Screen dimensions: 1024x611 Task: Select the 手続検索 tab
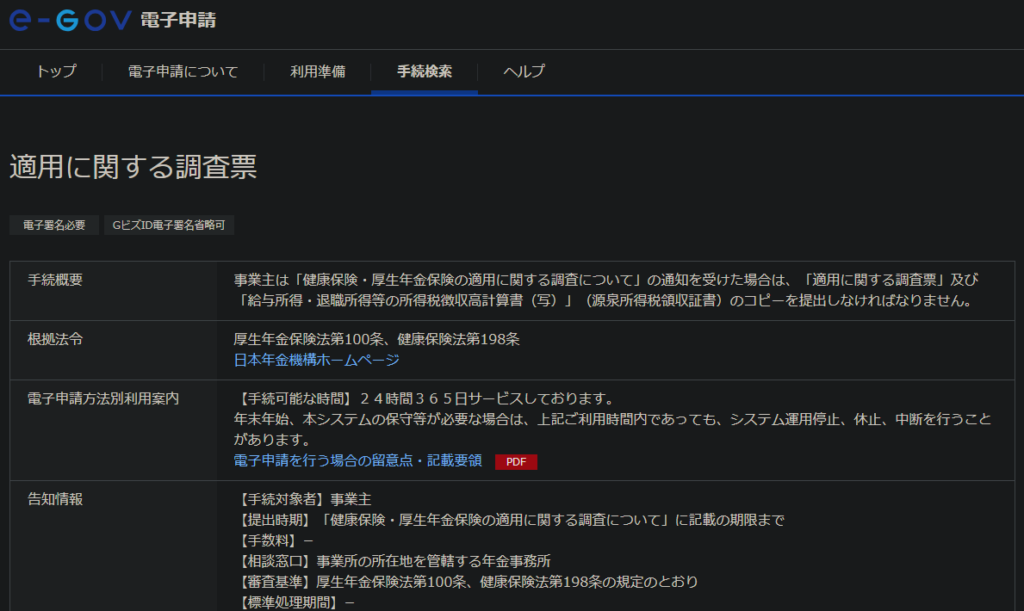coord(424,72)
